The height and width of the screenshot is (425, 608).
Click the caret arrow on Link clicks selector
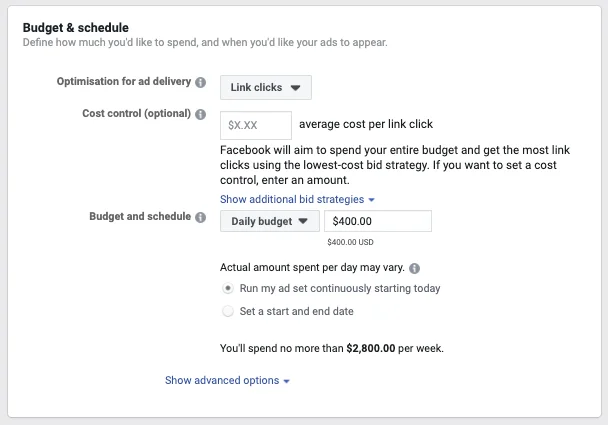pyautogui.click(x=295, y=88)
